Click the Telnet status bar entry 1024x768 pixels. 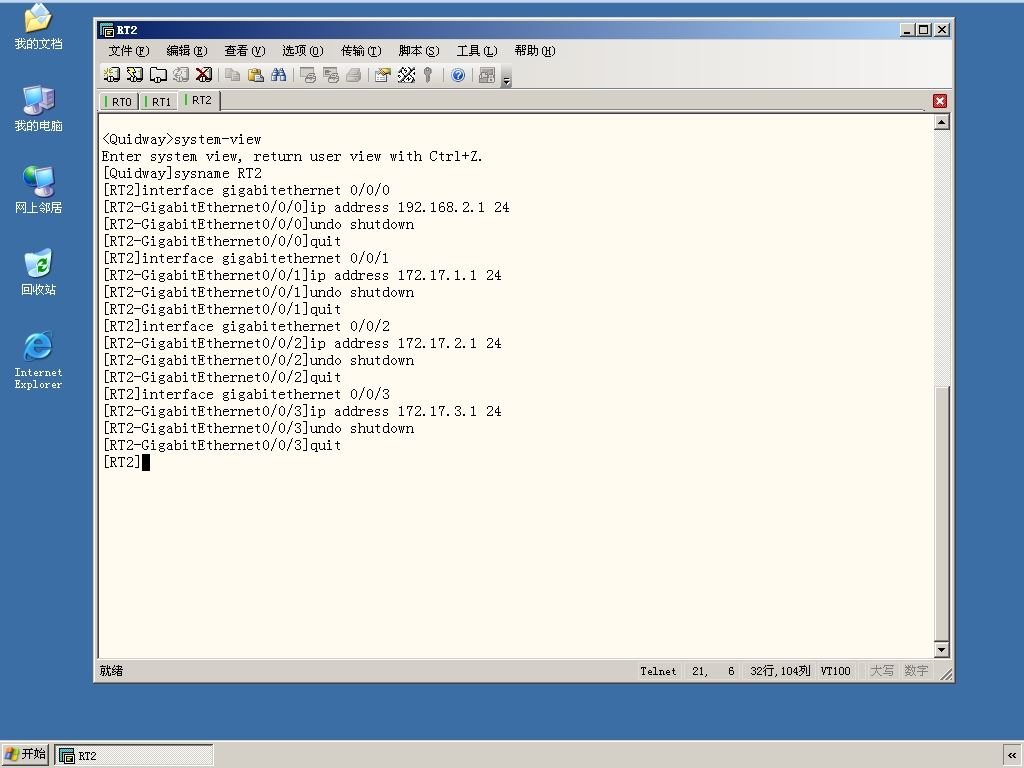click(658, 671)
